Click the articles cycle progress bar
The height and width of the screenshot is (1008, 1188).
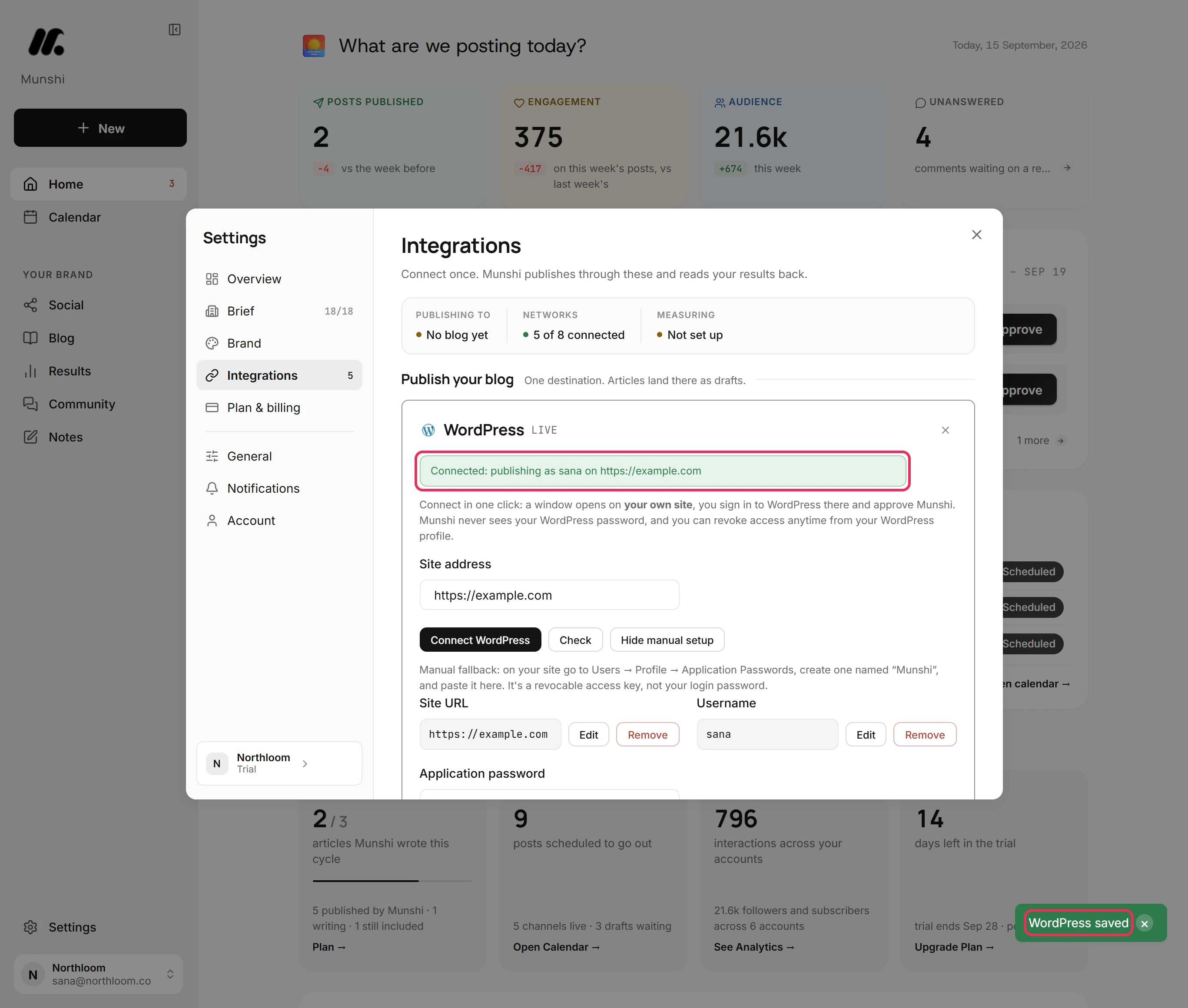tap(392, 881)
